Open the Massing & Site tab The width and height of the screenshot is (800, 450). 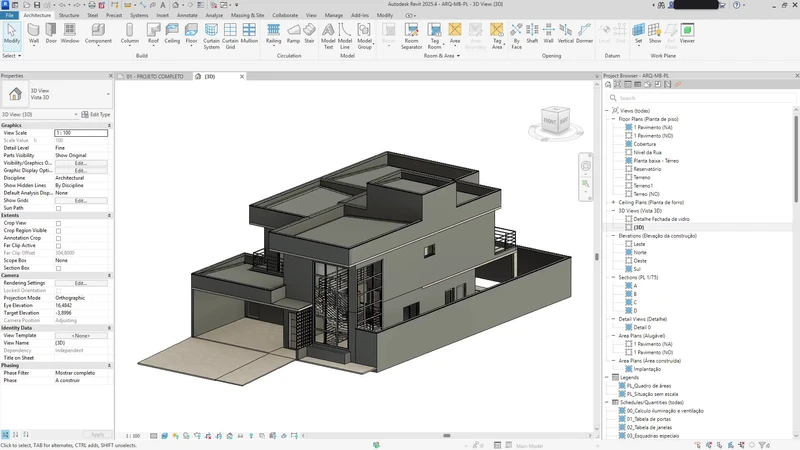pyautogui.click(x=247, y=16)
